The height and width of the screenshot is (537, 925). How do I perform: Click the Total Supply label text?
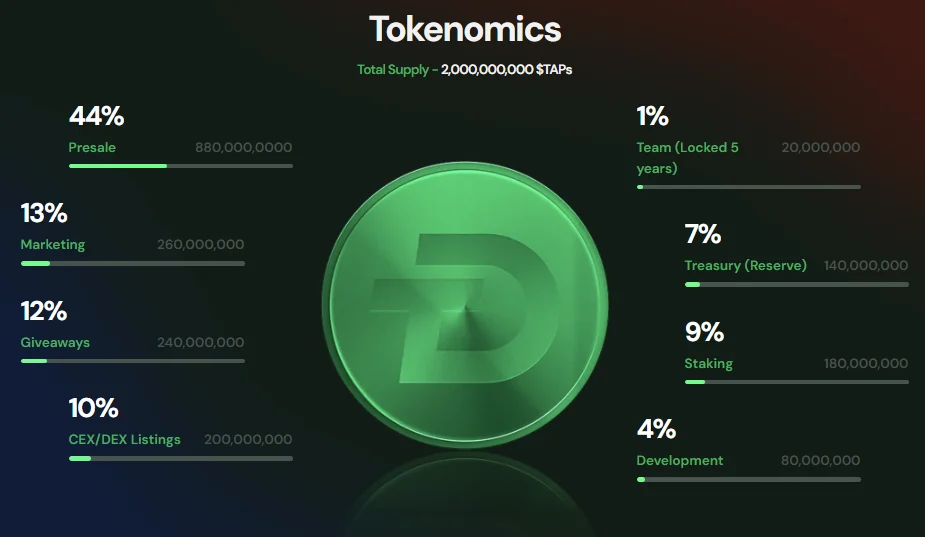tap(396, 70)
